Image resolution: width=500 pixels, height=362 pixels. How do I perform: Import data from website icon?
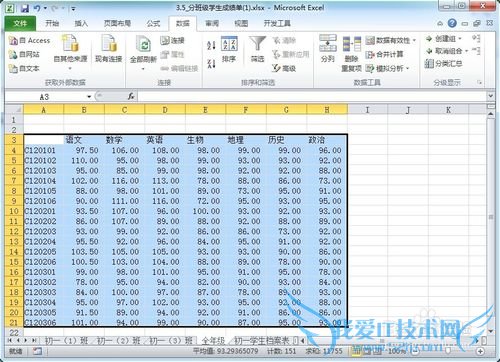click(x=24, y=54)
